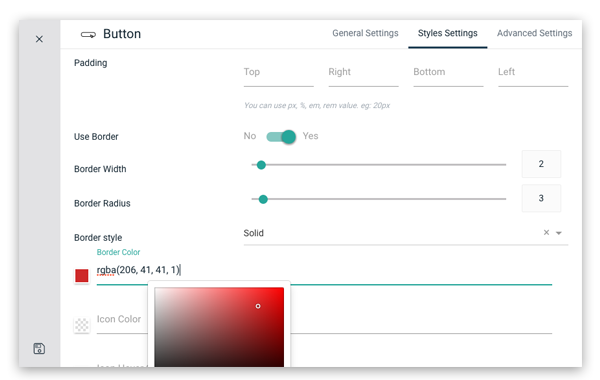Switch to Advanced Settings tab

(x=534, y=33)
